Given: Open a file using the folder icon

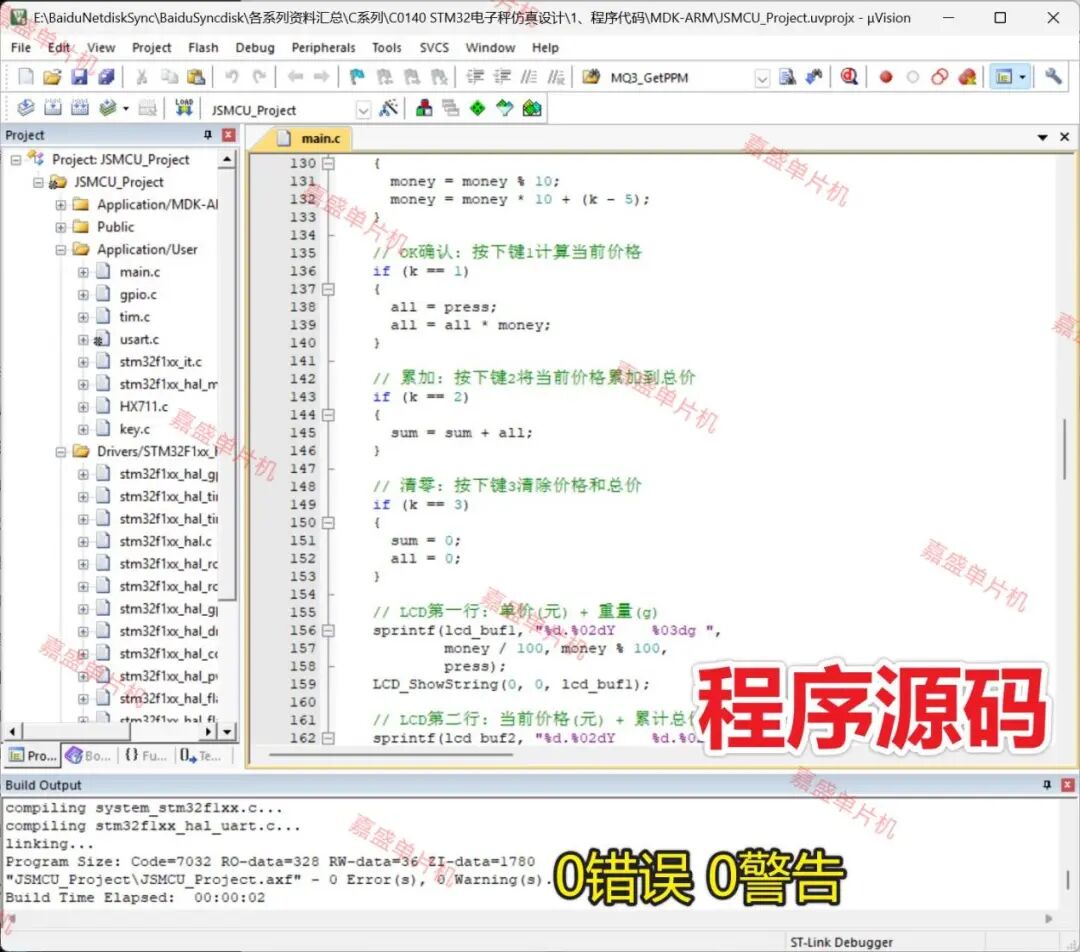Looking at the screenshot, I should tap(52, 76).
